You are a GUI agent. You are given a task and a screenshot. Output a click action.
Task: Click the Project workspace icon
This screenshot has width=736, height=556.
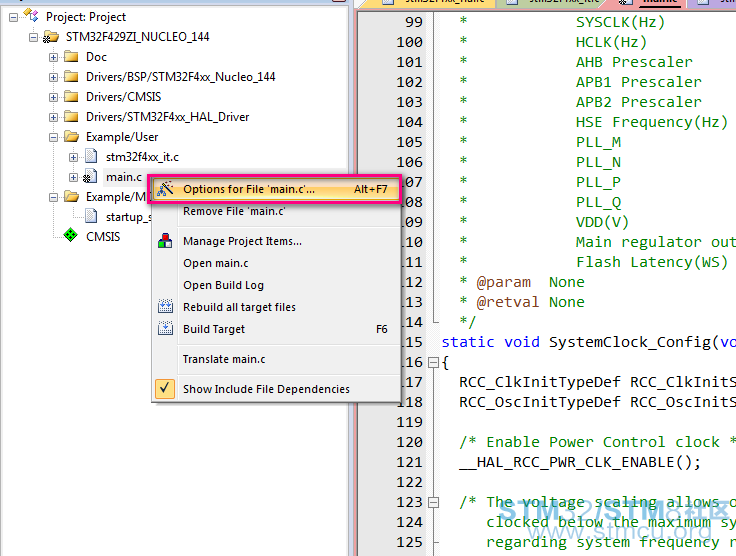click(31, 15)
